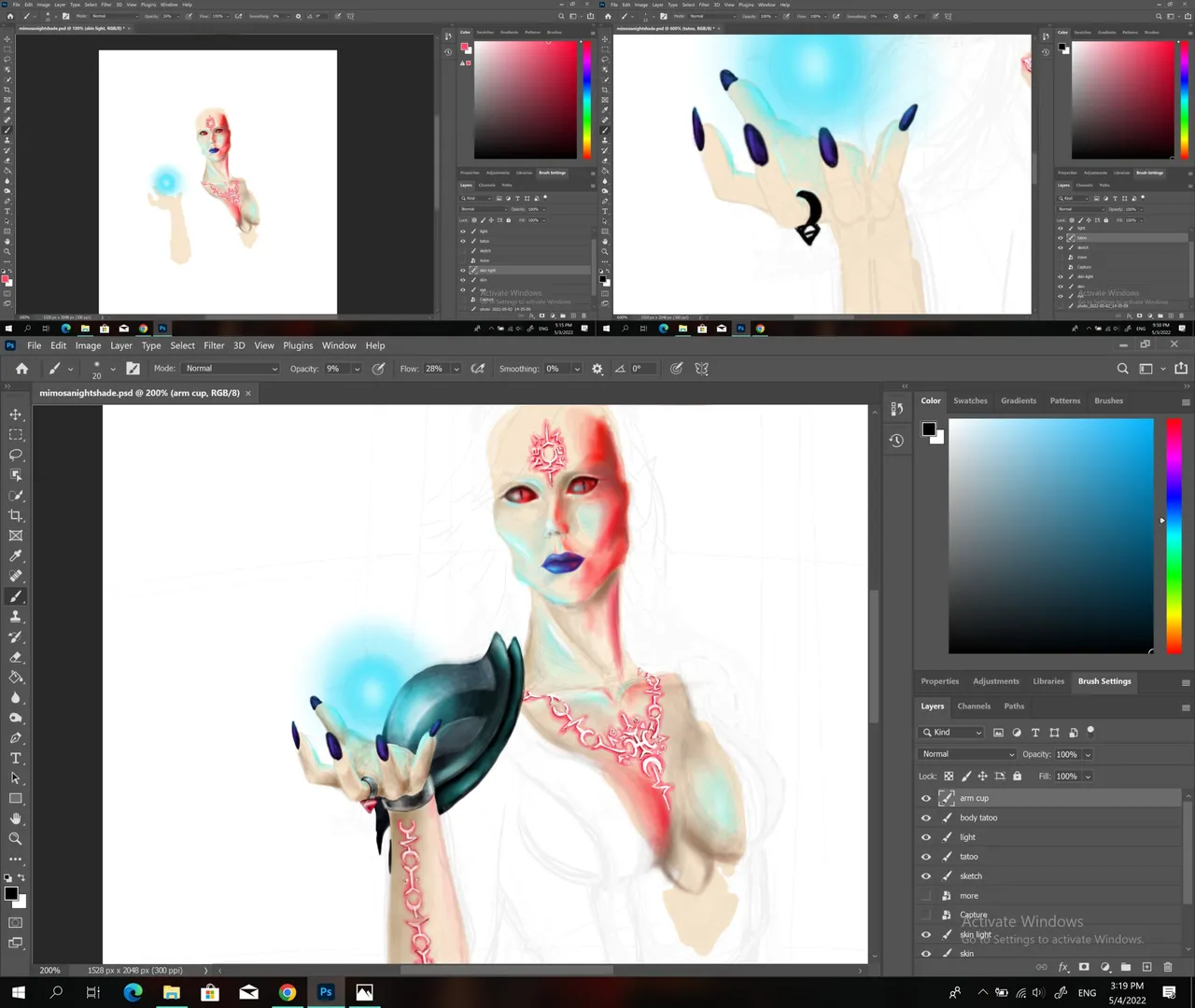The width and height of the screenshot is (1195, 1008).
Task: Open the Plugins menu
Action: [298, 345]
